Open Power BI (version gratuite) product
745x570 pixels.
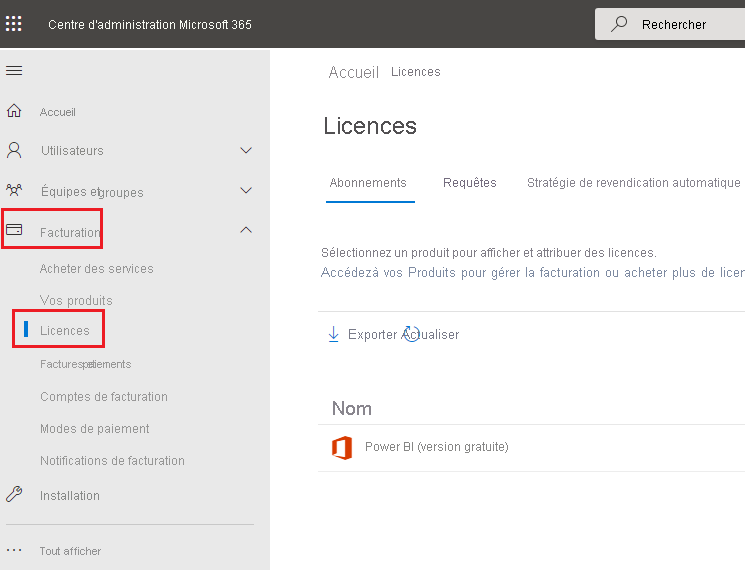click(437, 447)
